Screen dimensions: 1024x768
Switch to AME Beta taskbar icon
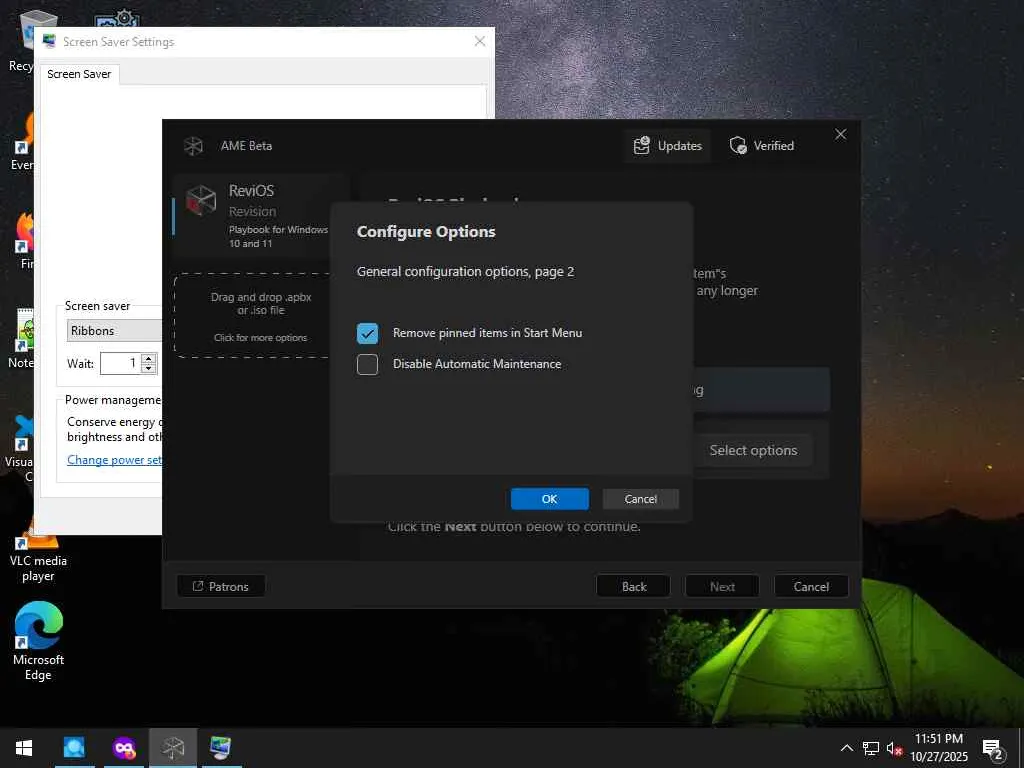(x=173, y=748)
